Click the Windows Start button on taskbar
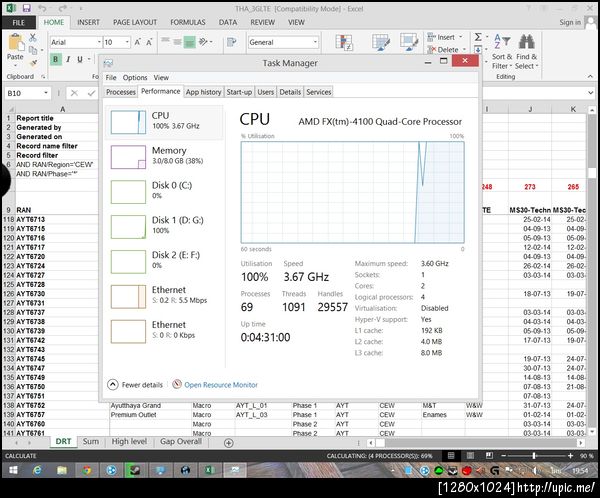Viewport: 600px width, 498px height. tap(13, 470)
